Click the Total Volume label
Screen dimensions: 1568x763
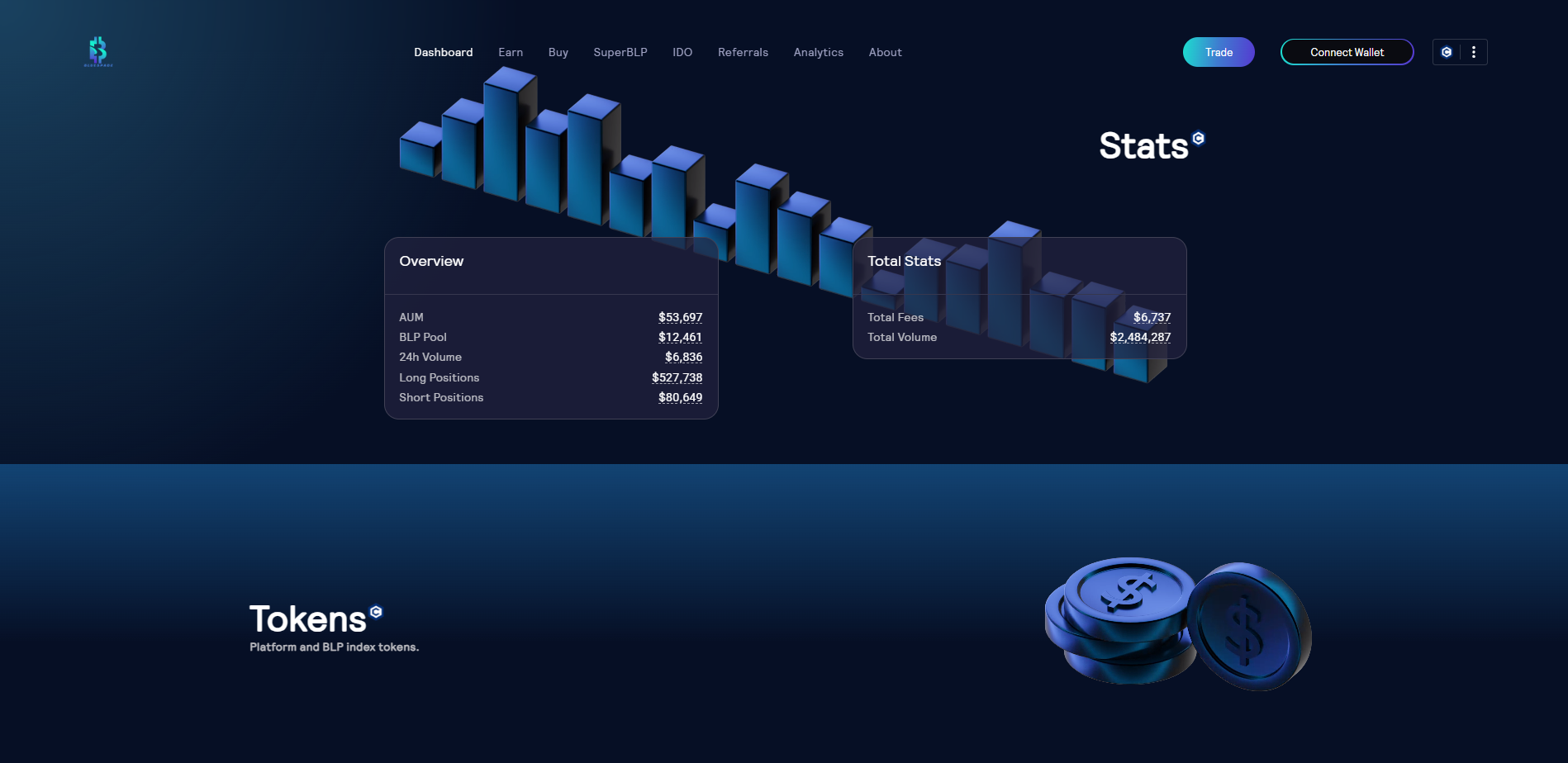(902, 337)
